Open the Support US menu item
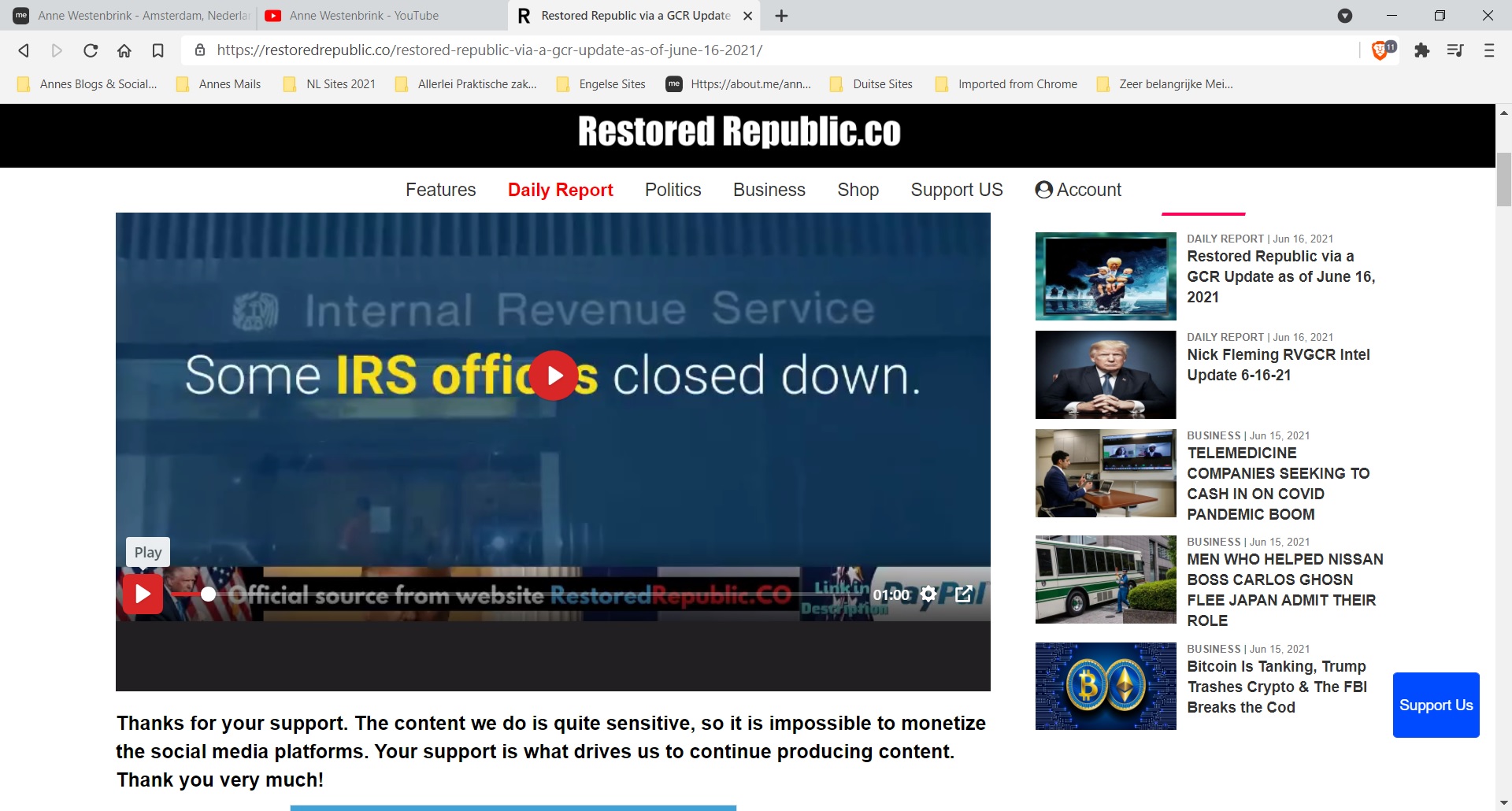The width and height of the screenshot is (1512, 811). coord(957,190)
